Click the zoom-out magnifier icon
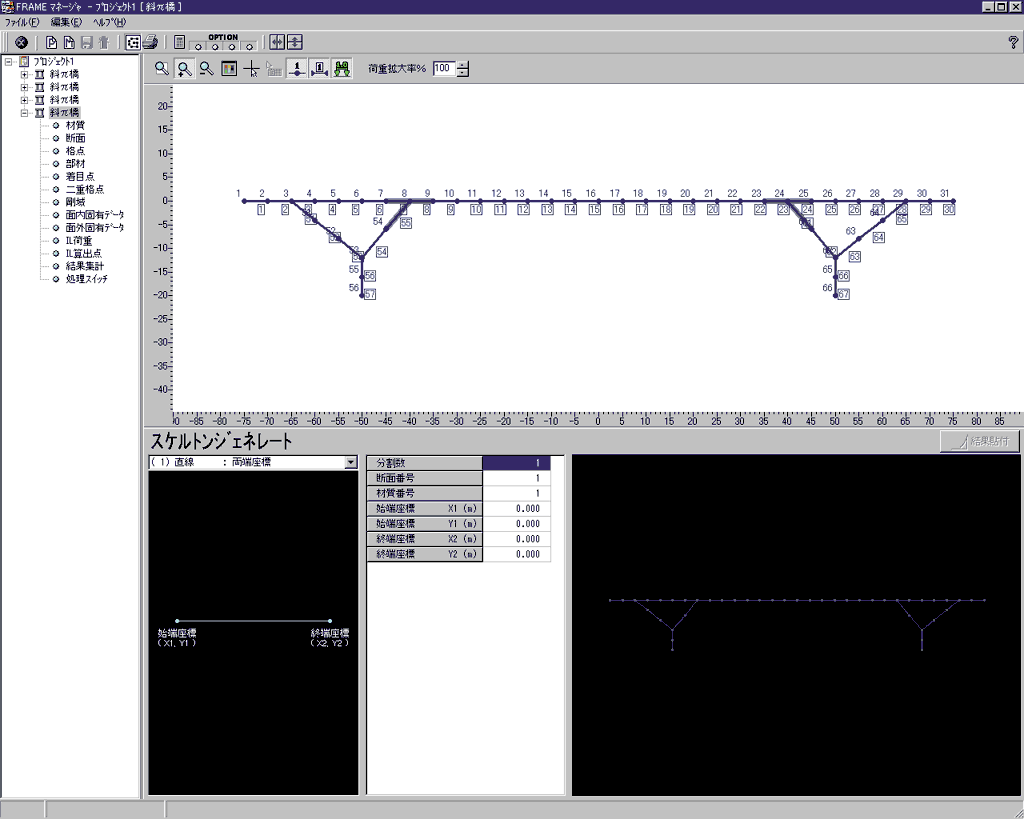 tap(206, 69)
